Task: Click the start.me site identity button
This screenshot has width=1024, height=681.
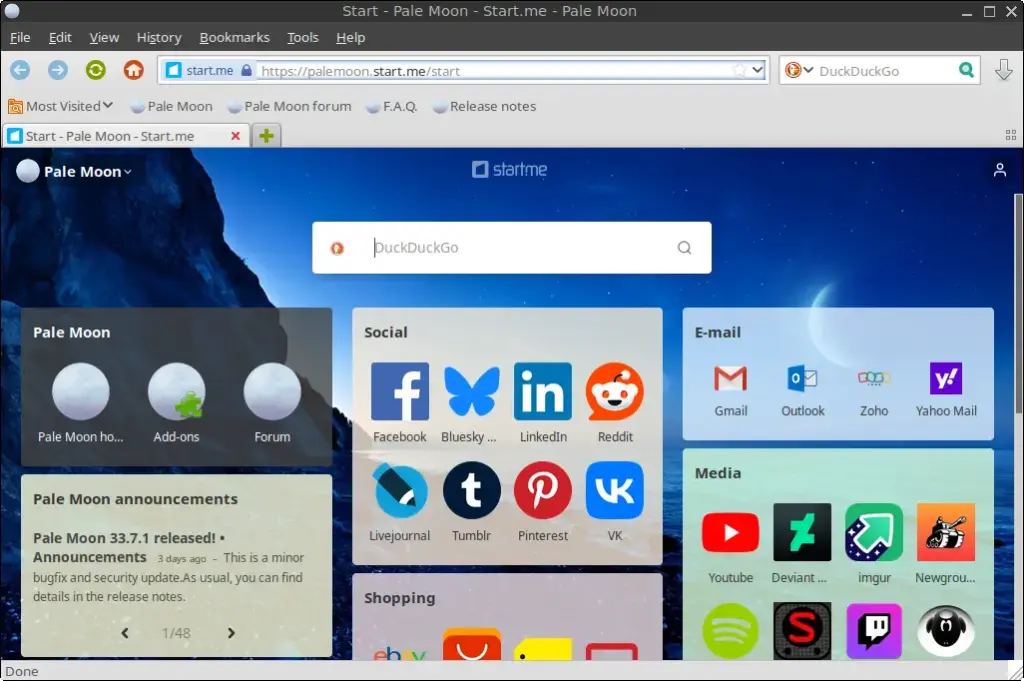Action: pyautogui.click(x=208, y=70)
